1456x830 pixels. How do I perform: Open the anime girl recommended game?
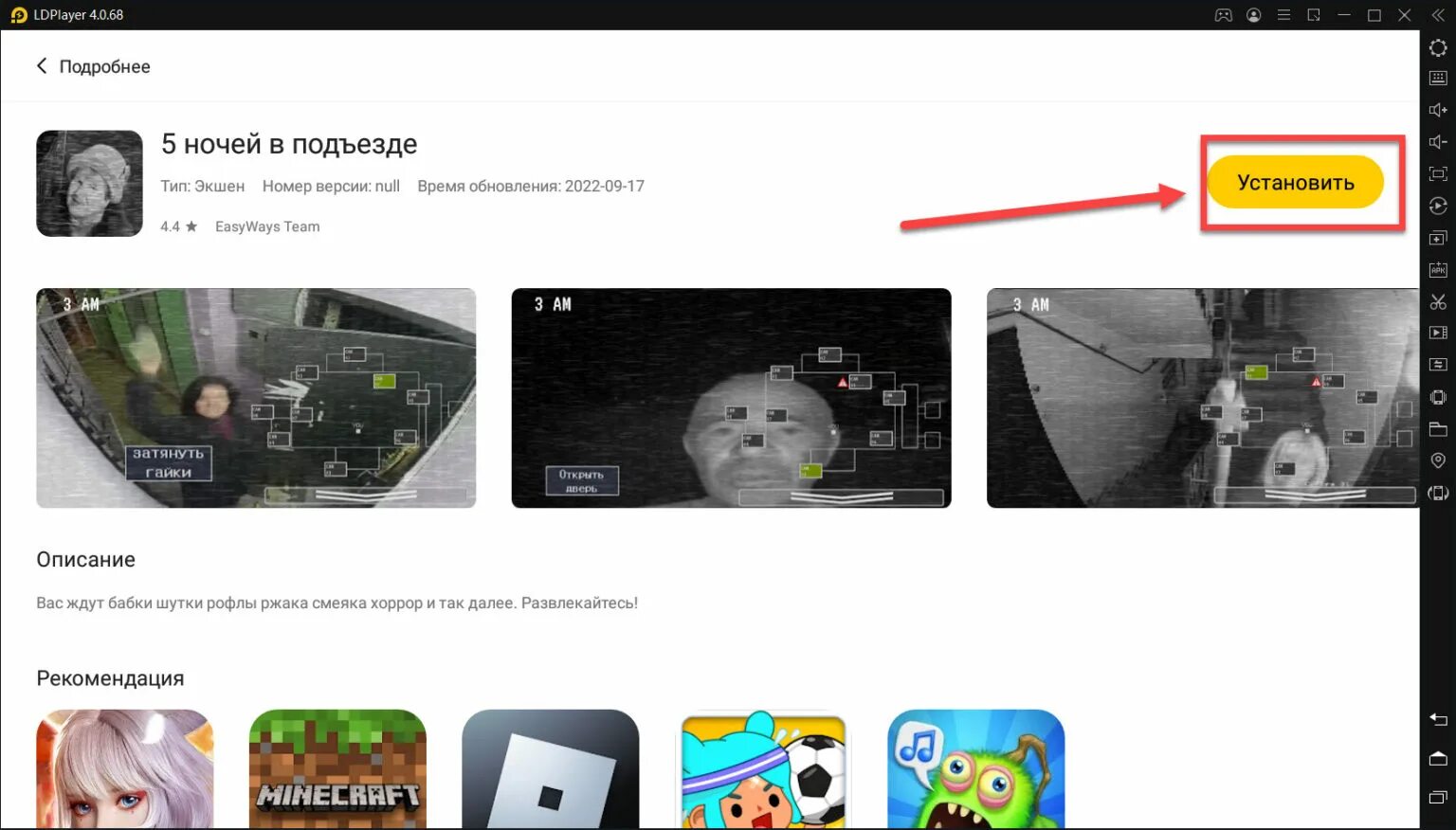click(x=125, y=769)
